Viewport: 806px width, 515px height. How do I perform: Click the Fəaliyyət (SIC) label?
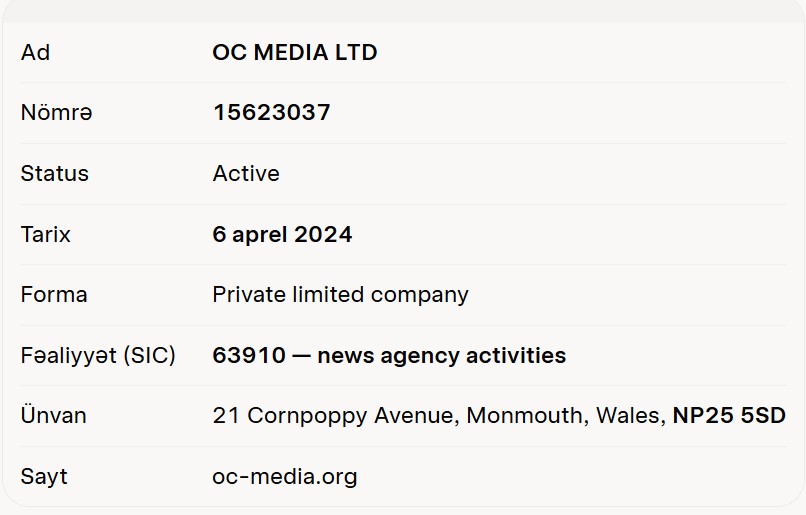point(98,355)
